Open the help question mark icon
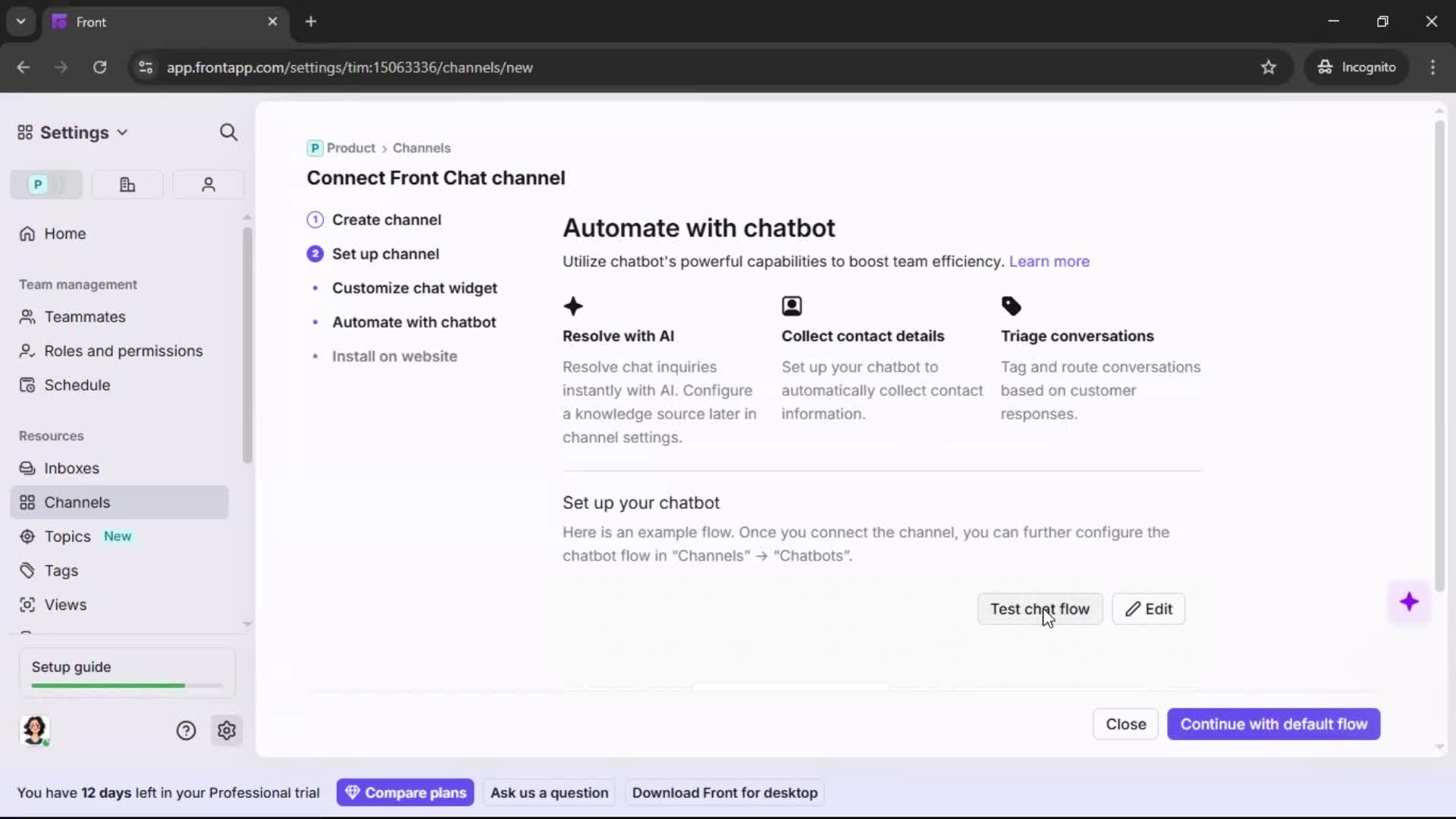This screenshot has width=1456, height=819. (186, 730)
